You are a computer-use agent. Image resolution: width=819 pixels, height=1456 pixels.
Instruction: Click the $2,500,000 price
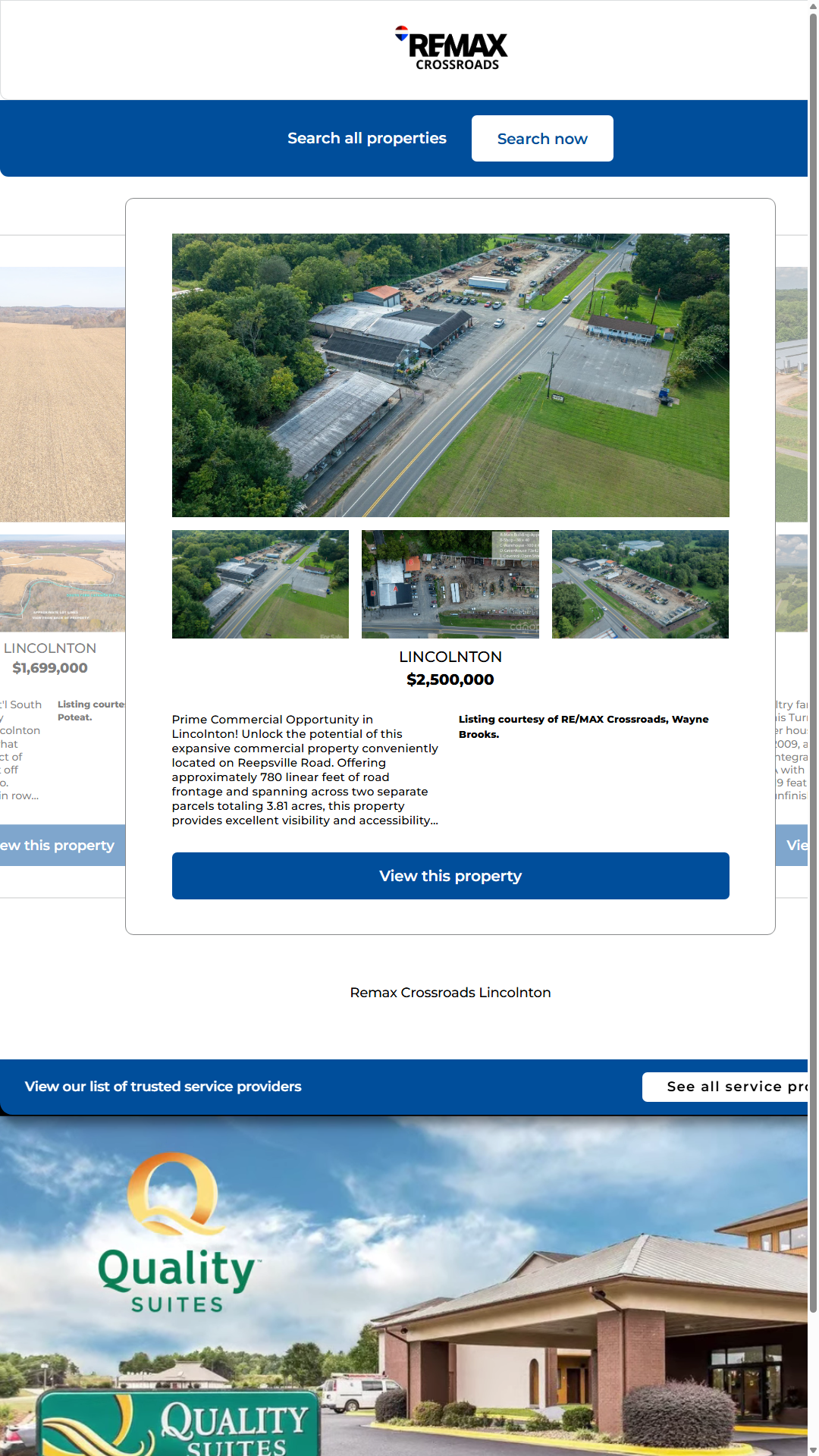(450, 679)
